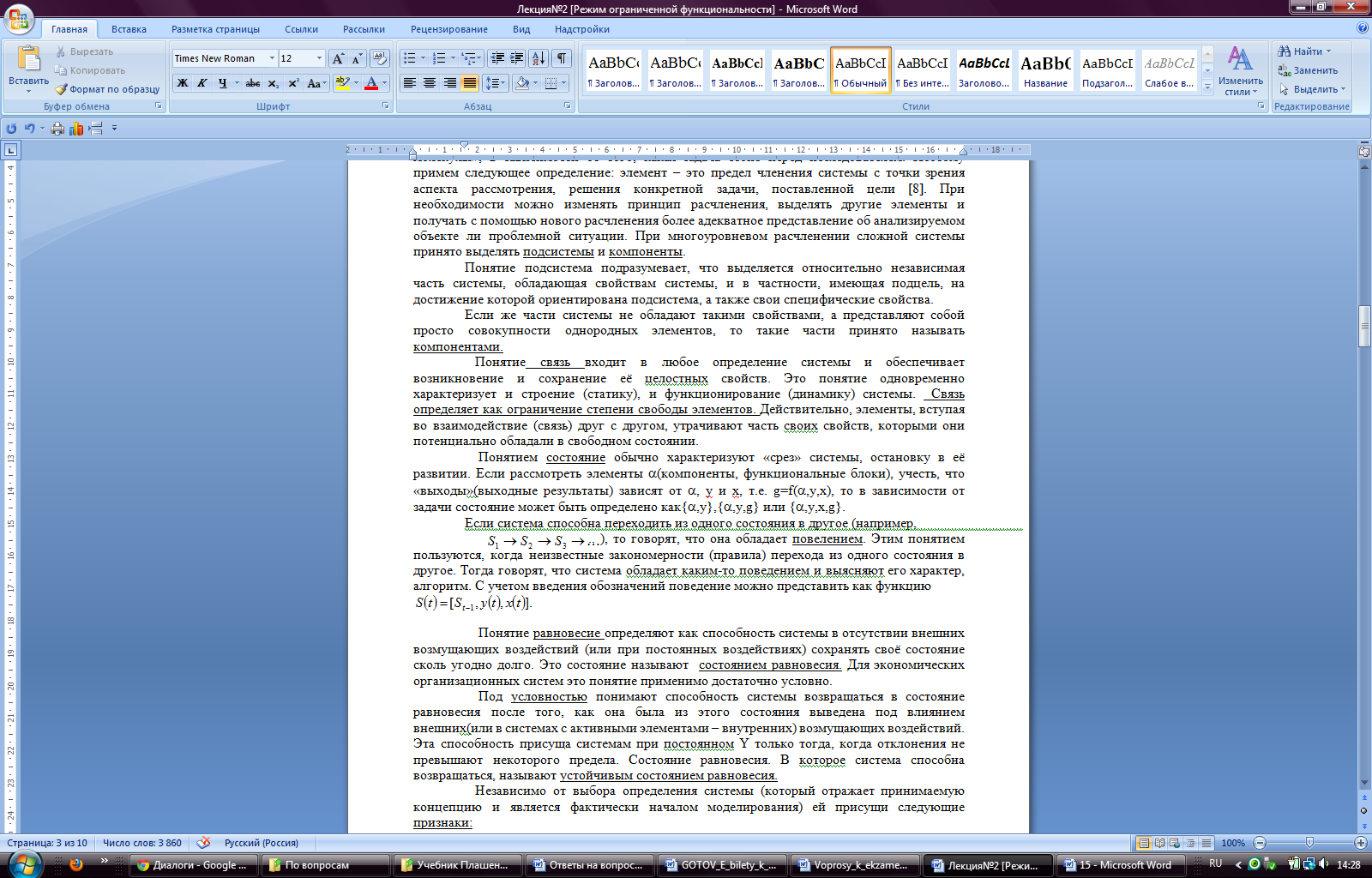Image resolution: width=1372 pixels, height=878 pixels.
Task: Click the bulleted list icon
Action: tap(409, 58)
